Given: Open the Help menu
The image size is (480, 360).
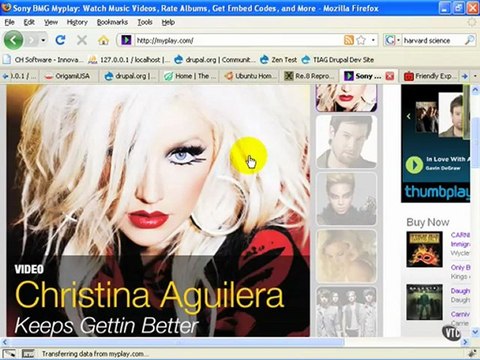Looking at the screenshot, I should (168, 22).
